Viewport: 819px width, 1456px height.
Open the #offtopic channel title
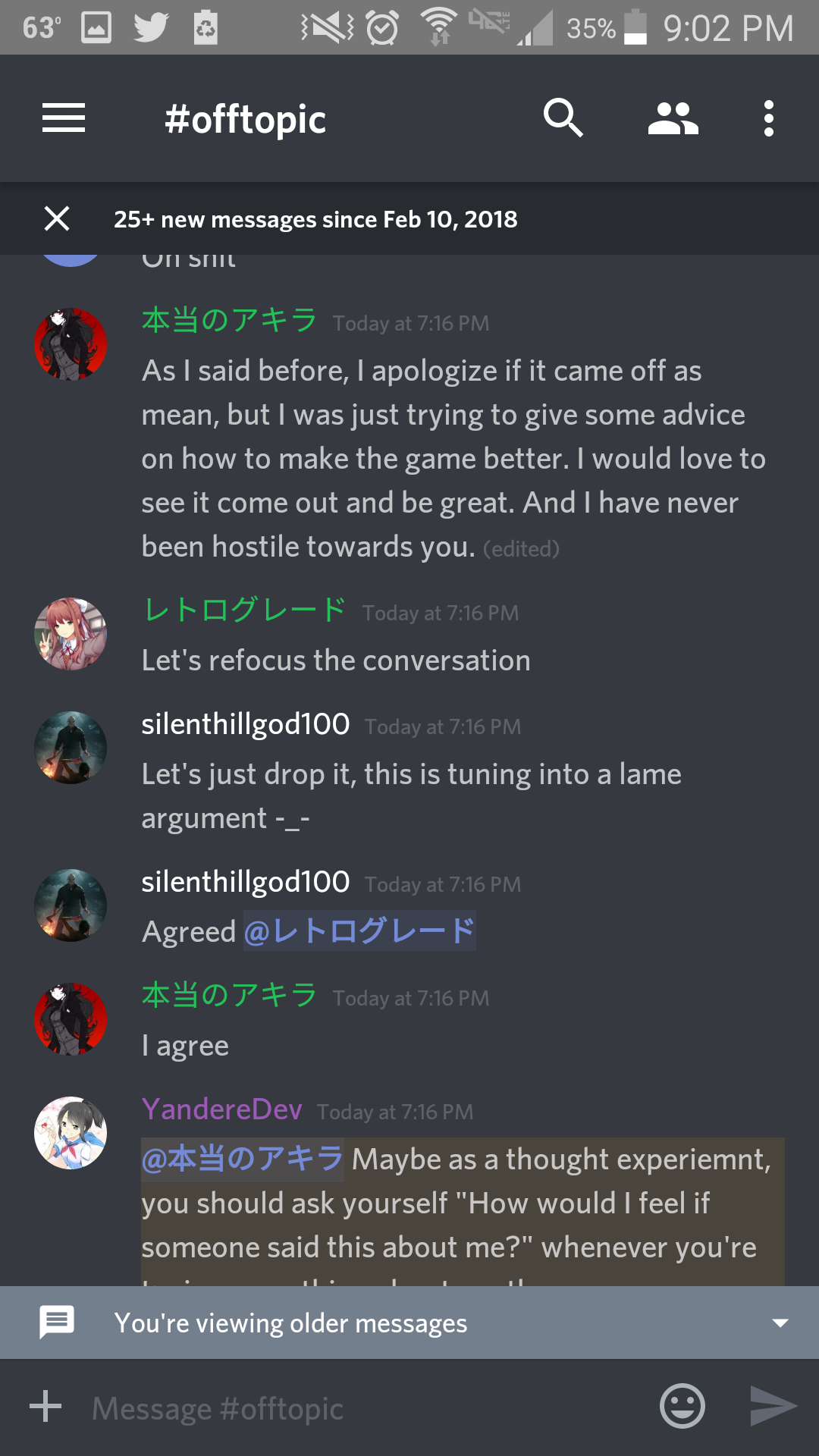click(245, 120)
